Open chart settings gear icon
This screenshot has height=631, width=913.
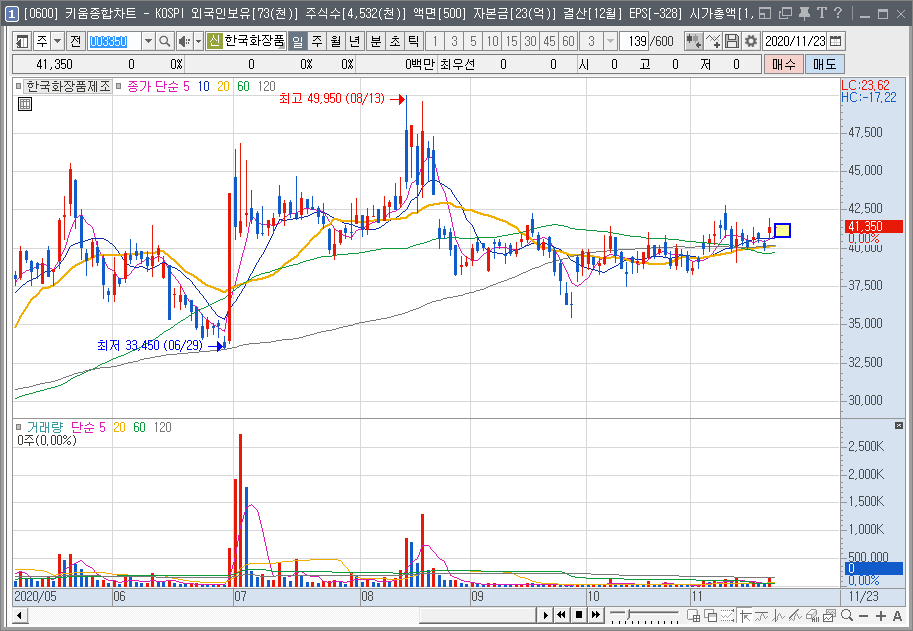pos(751,41)
